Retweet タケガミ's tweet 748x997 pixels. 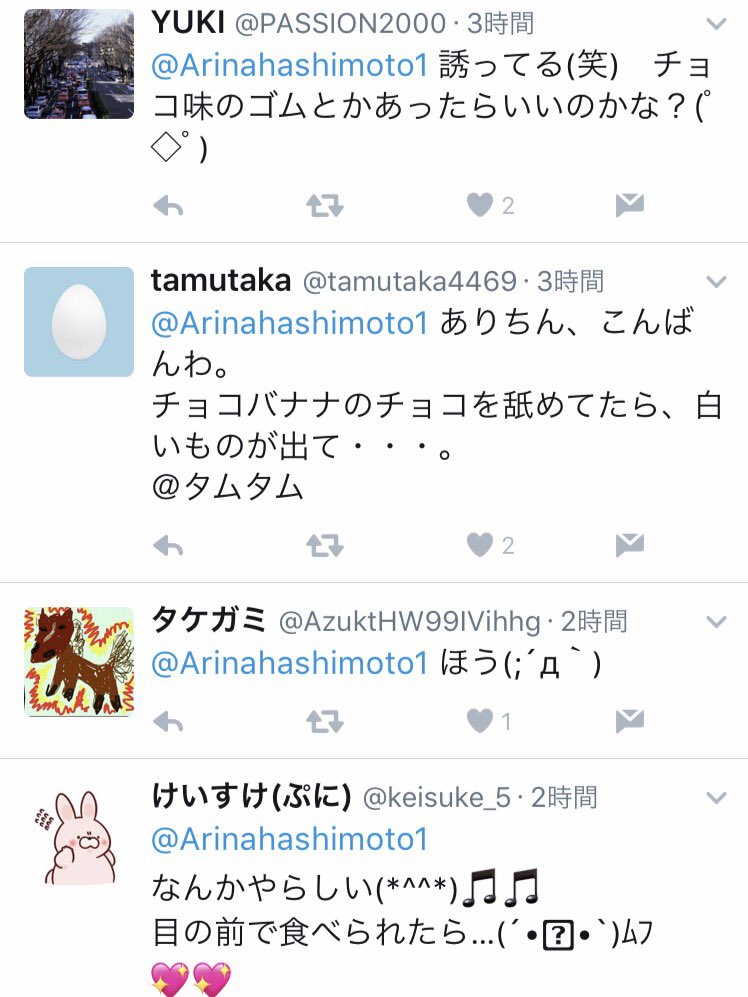pos(324,722)
